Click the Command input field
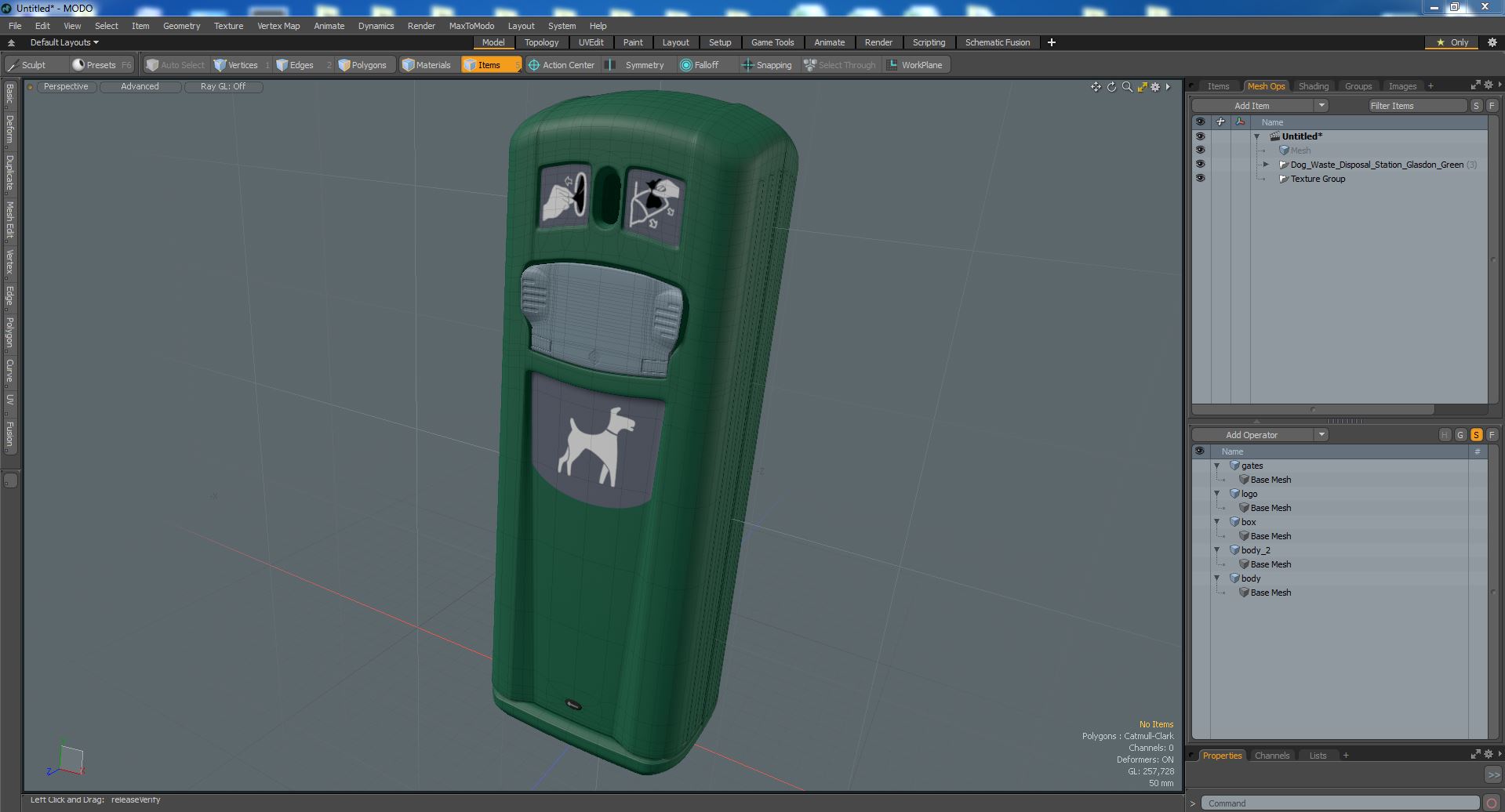Screen dimensions: 1505x812 pyautogui.click(x=1341, y=803)
